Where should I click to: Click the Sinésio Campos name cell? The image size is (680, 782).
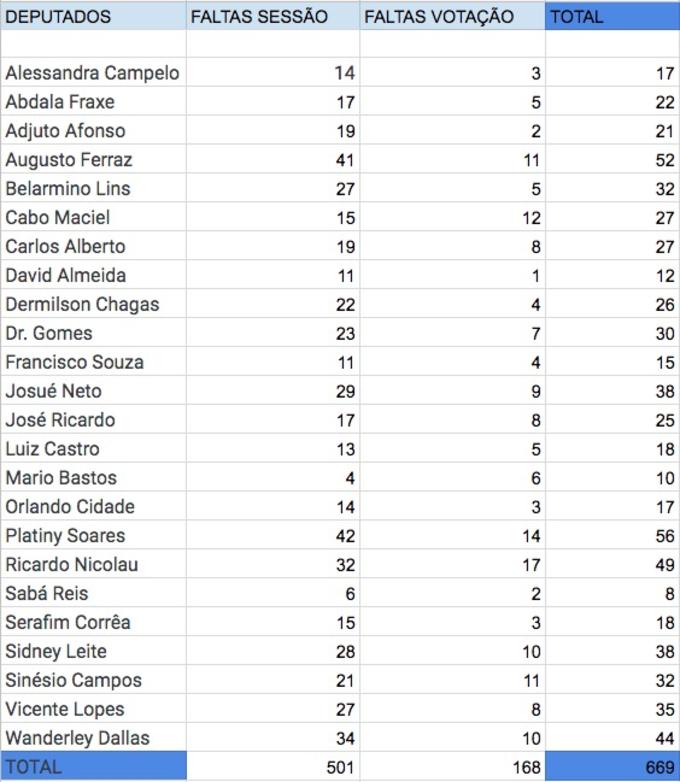pos(93,681)
